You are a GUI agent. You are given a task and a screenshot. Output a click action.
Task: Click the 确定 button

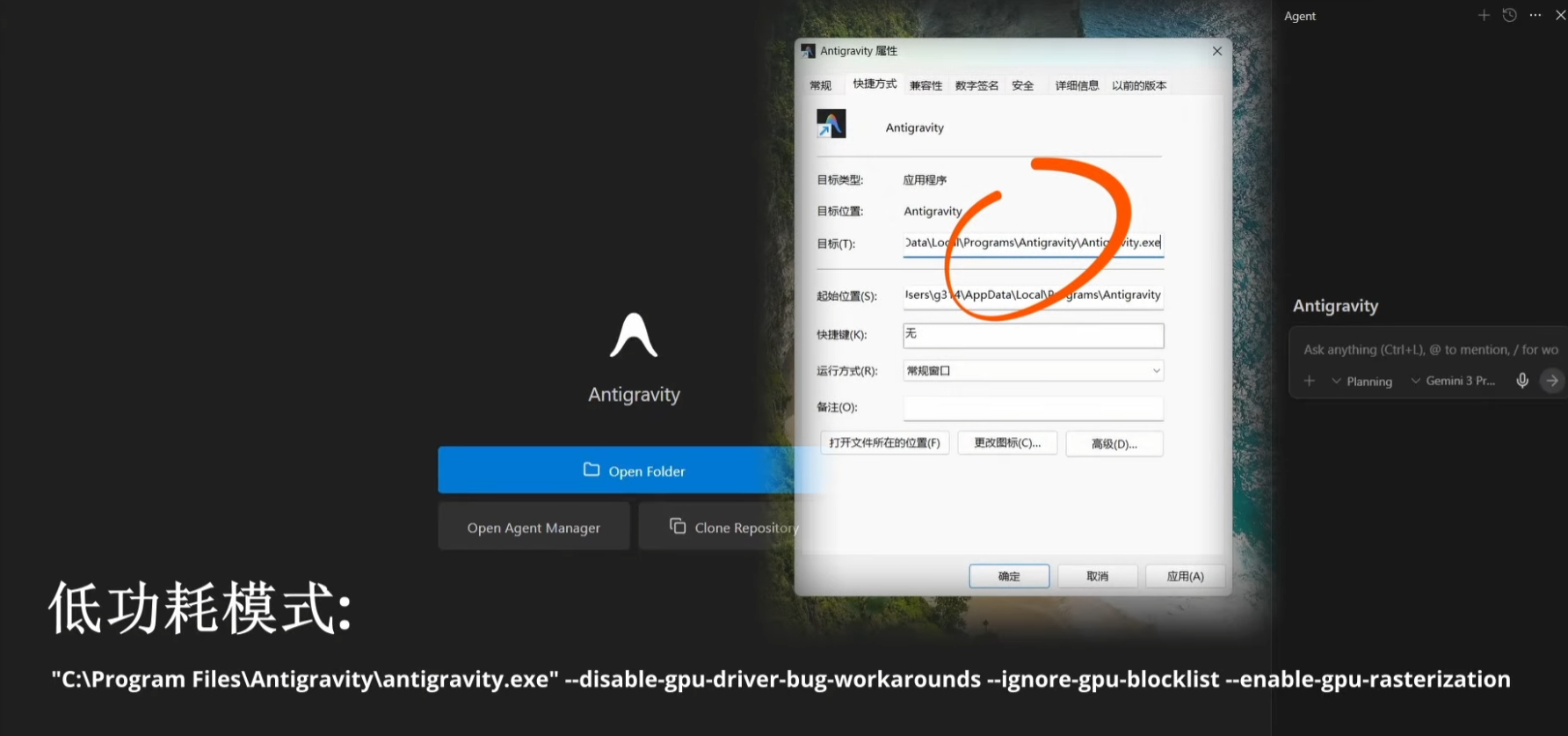pyautogui.click(x=1009, y=576)
